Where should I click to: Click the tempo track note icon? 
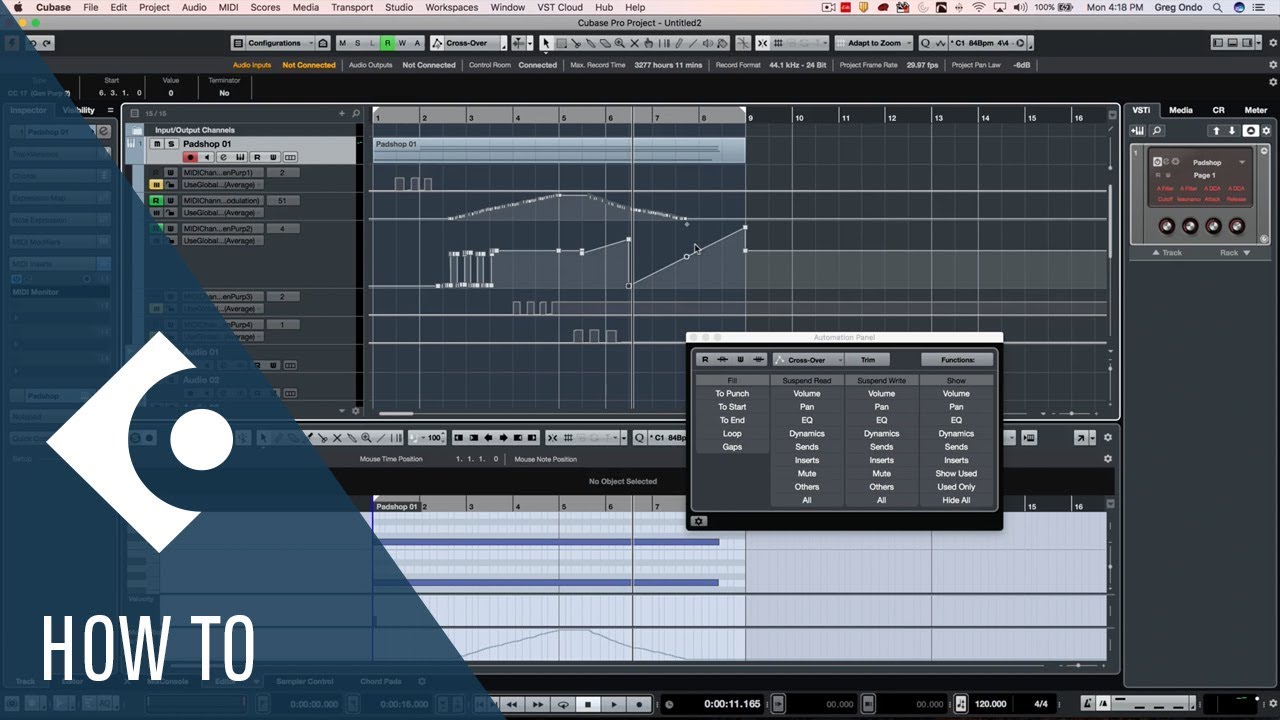click(x=961, y=704)
